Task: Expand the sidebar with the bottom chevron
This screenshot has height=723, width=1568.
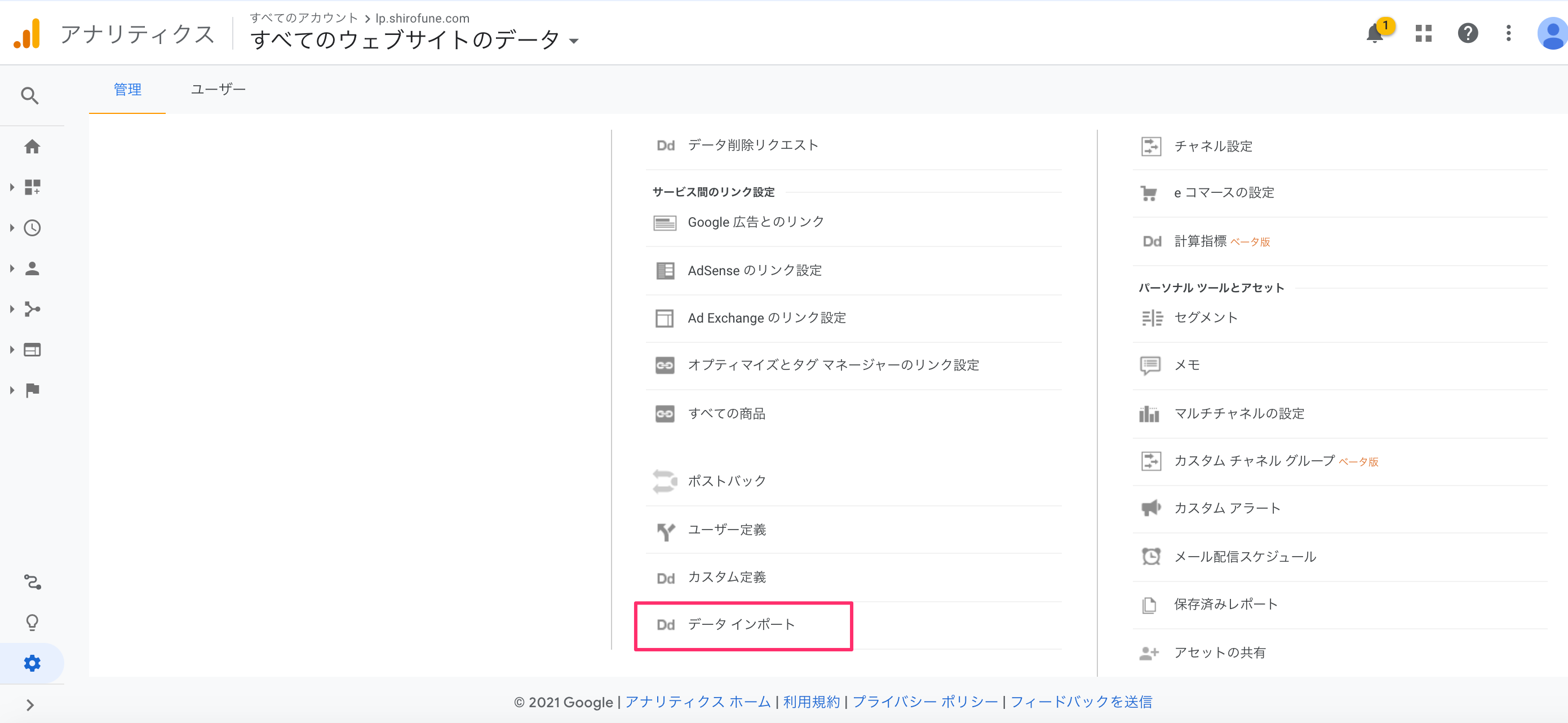Action: [30, 705]
